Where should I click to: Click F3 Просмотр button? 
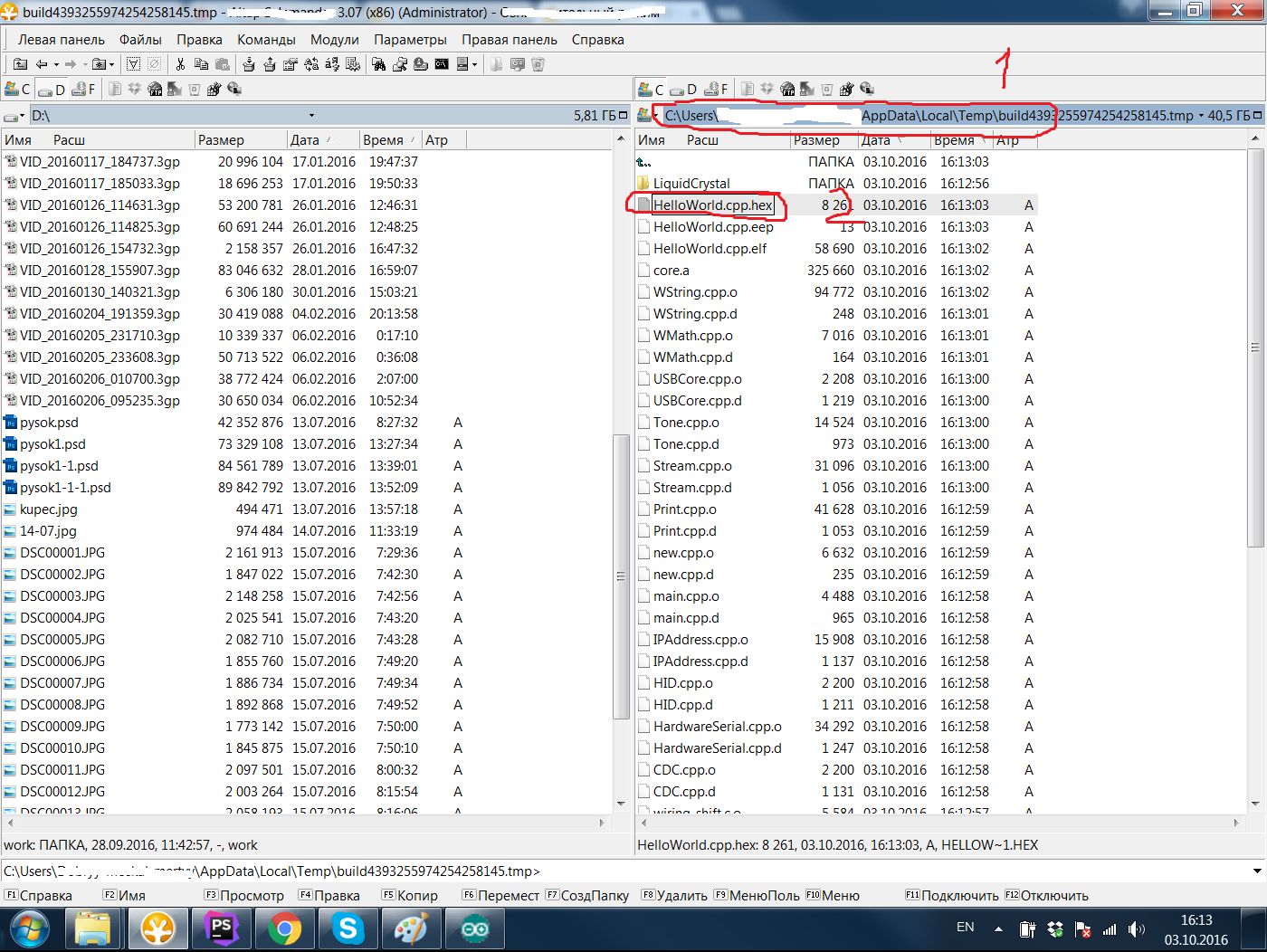tap(244, 896)
